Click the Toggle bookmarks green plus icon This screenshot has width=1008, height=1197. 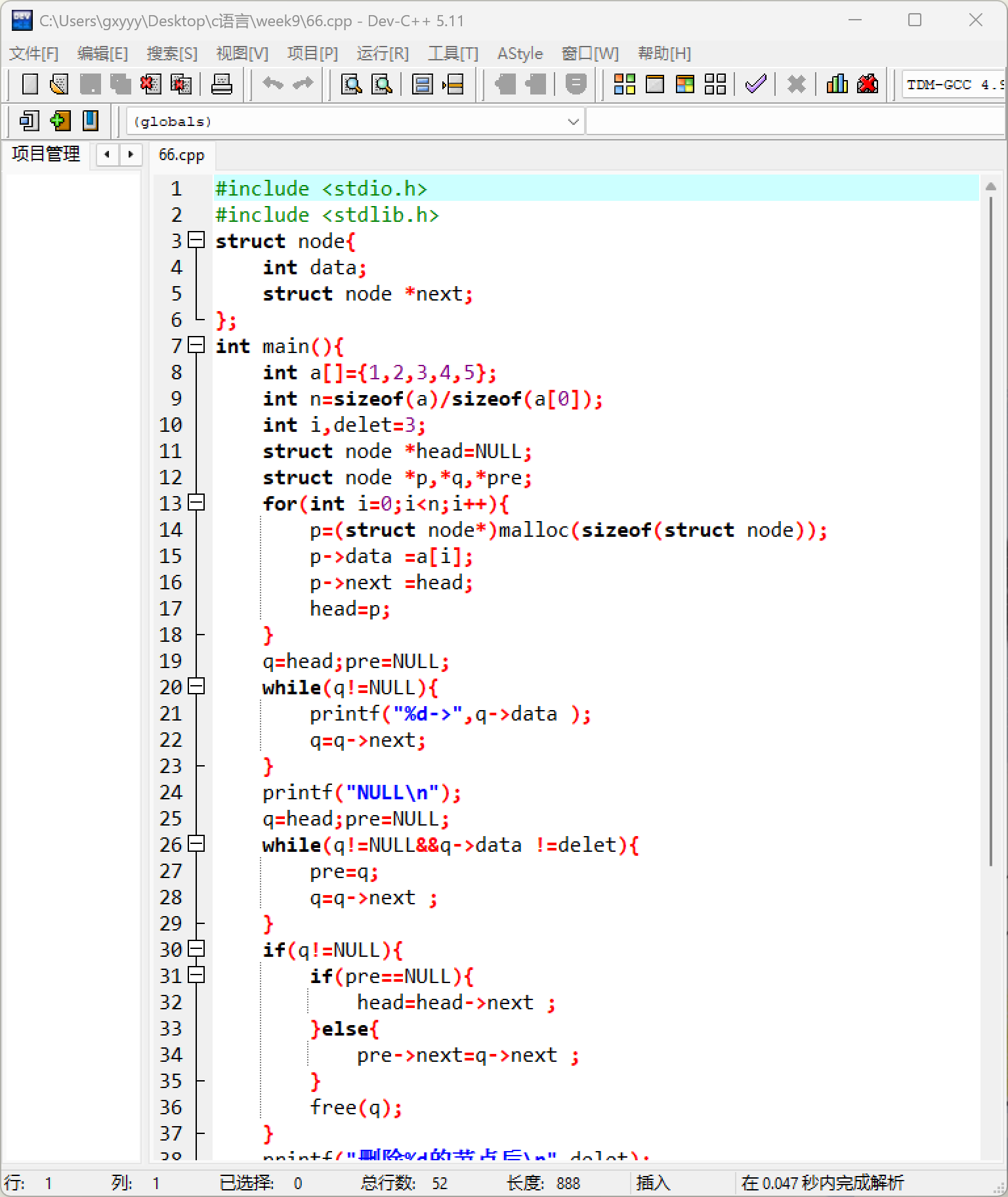tap(60, 121)
